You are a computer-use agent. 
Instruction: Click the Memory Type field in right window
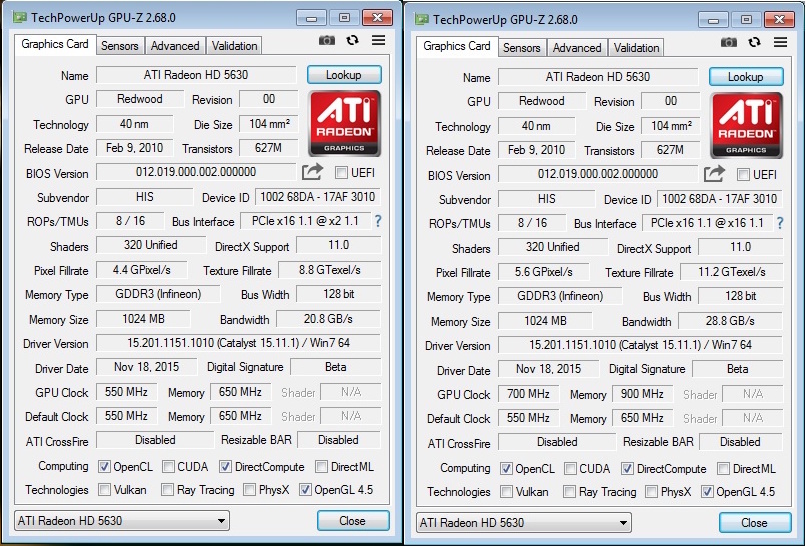(560, 297)
